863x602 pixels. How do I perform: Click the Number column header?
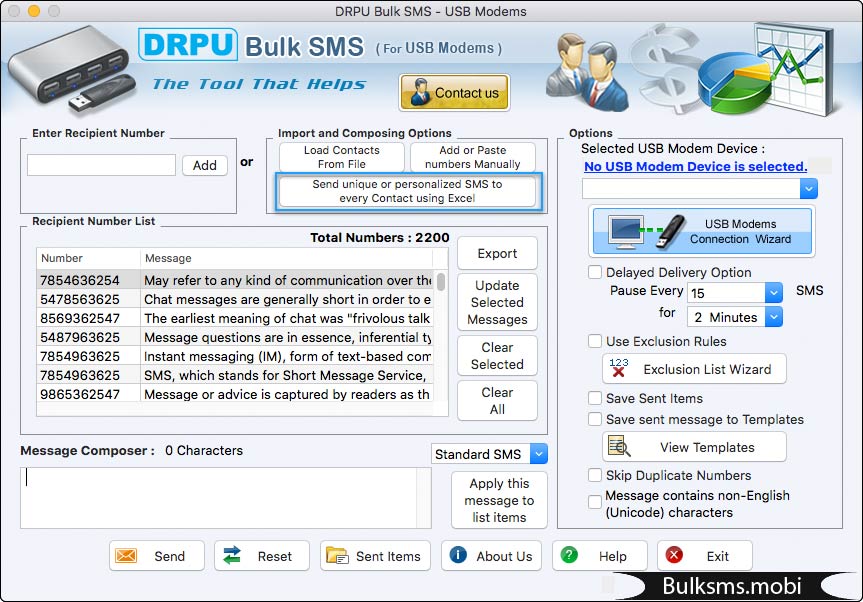point(88,258)
